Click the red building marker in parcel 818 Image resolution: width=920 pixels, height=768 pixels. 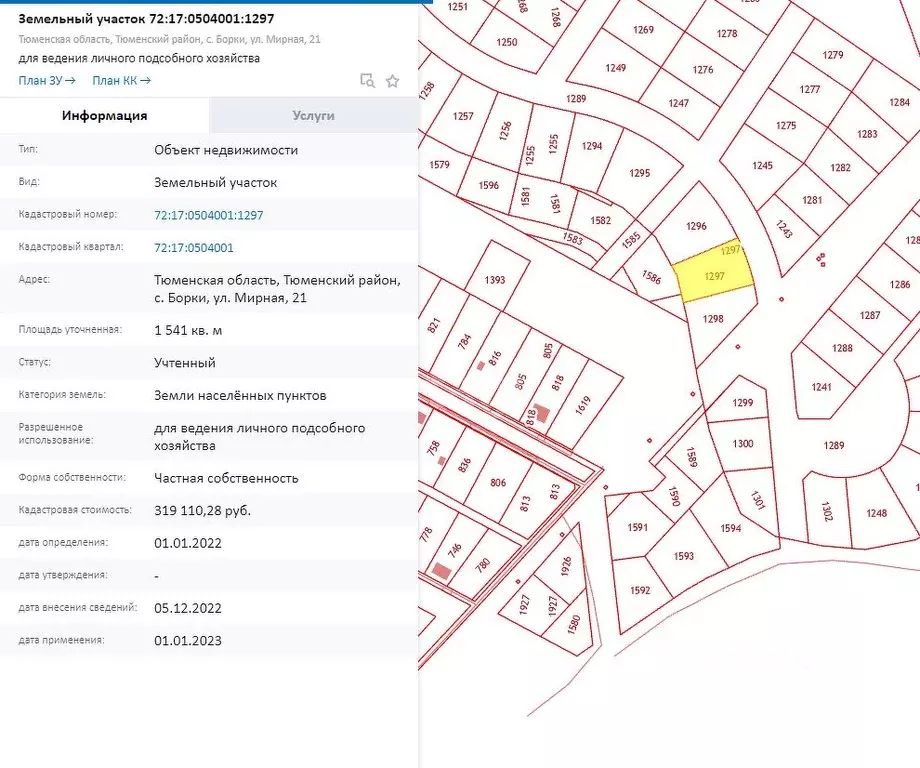[x=541, y=412]
